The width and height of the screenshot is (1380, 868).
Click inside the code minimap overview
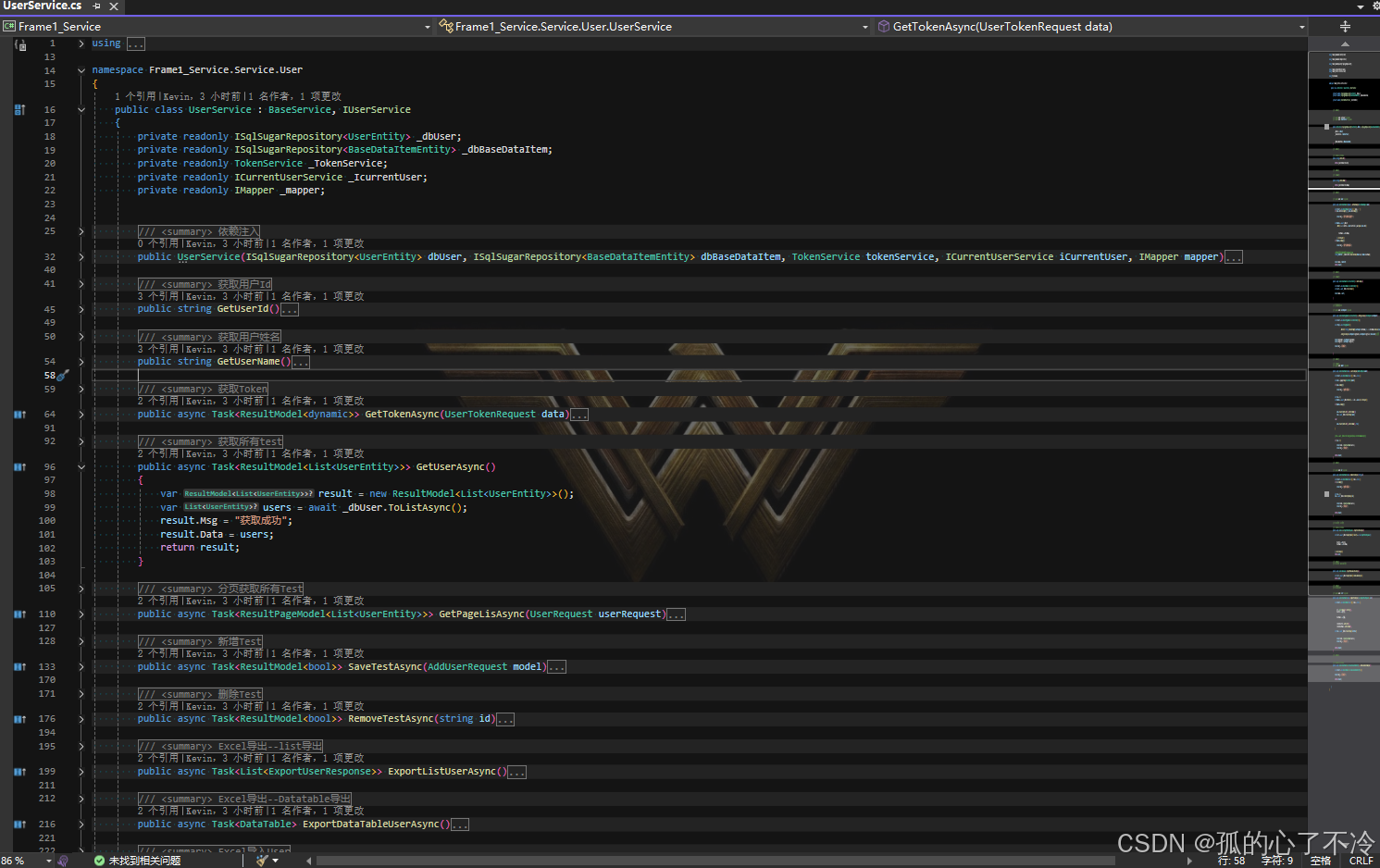[1344, 370]
